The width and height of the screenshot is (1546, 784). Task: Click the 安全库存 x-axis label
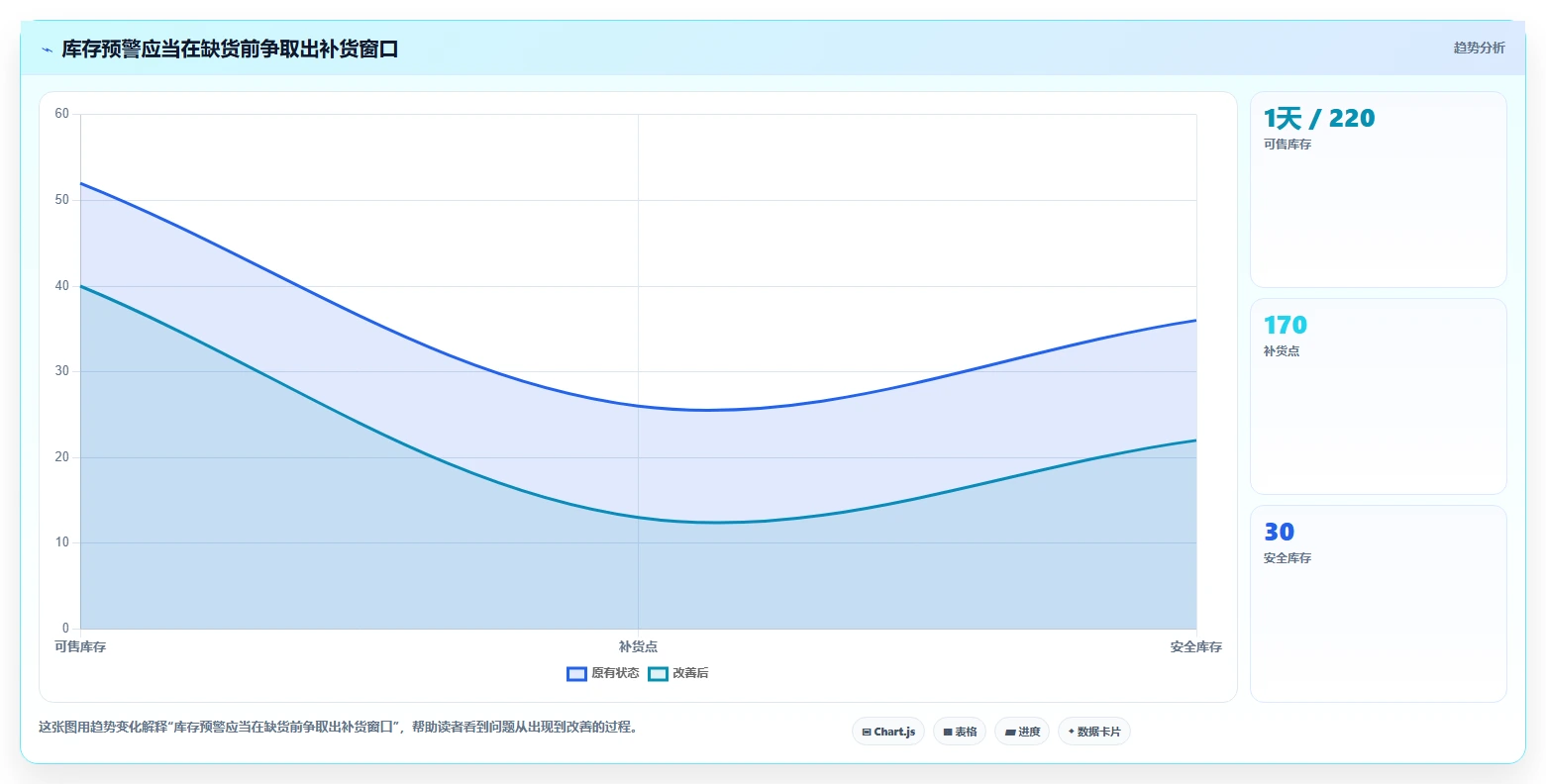pos(1196,647)
